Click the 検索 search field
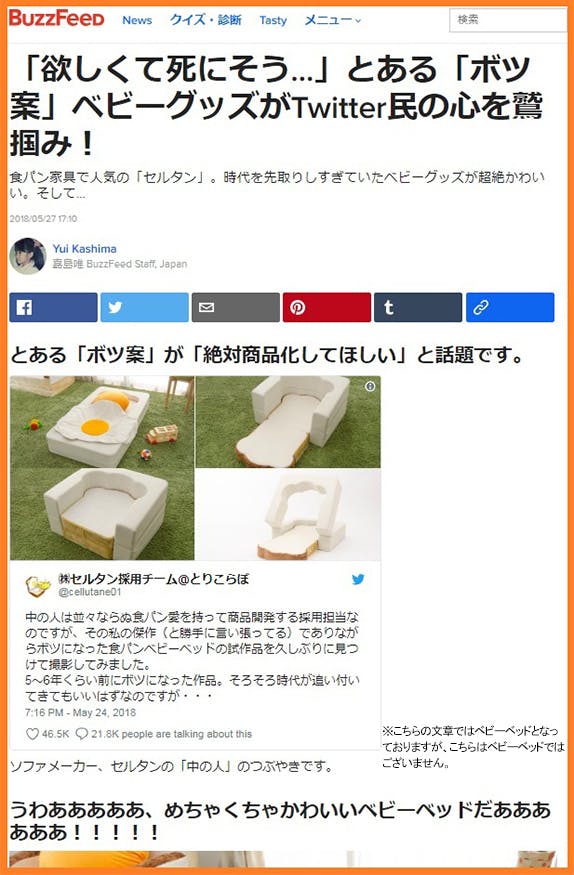The image size is (574, 875). click(x=508, y=20)
